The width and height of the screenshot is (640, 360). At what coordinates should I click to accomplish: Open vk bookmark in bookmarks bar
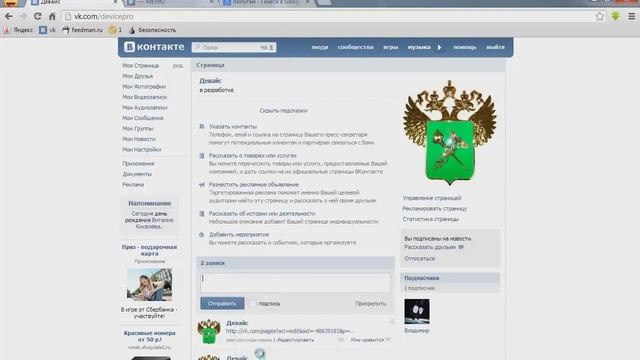[47, 30]
